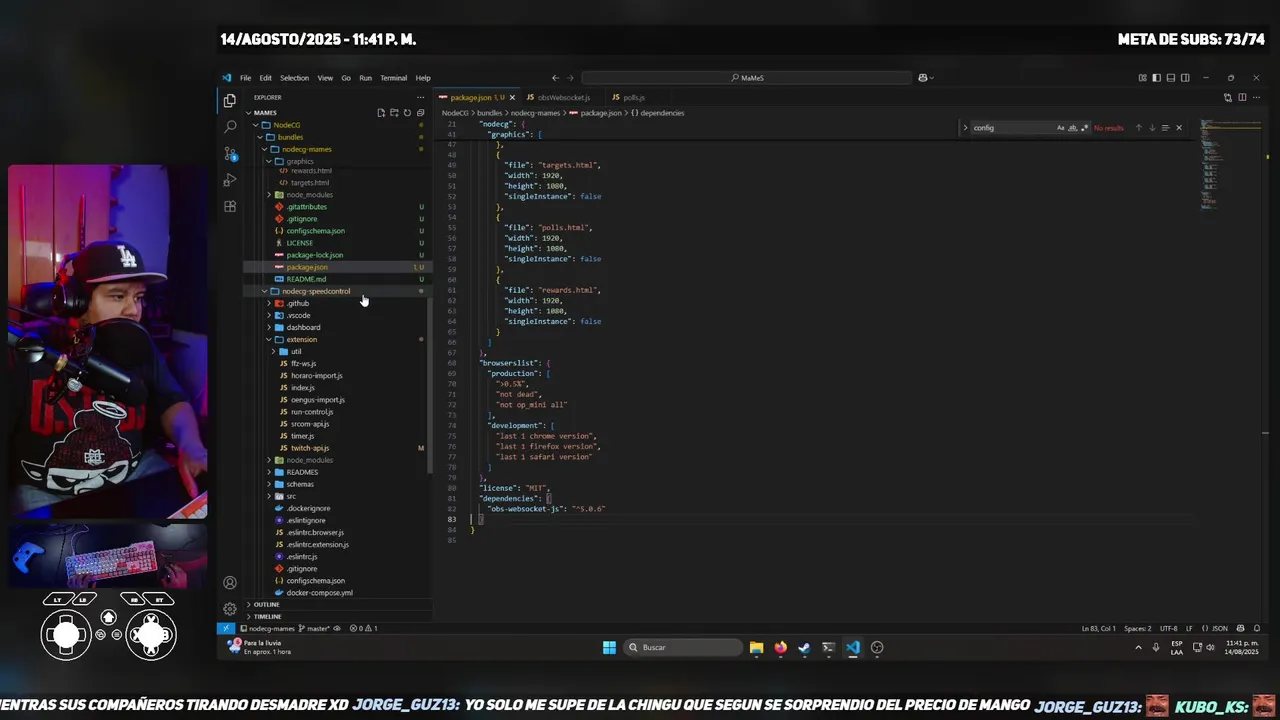Open the Source Control view
This screenshot has height=720, width=1280.
[x=230, y=153]
